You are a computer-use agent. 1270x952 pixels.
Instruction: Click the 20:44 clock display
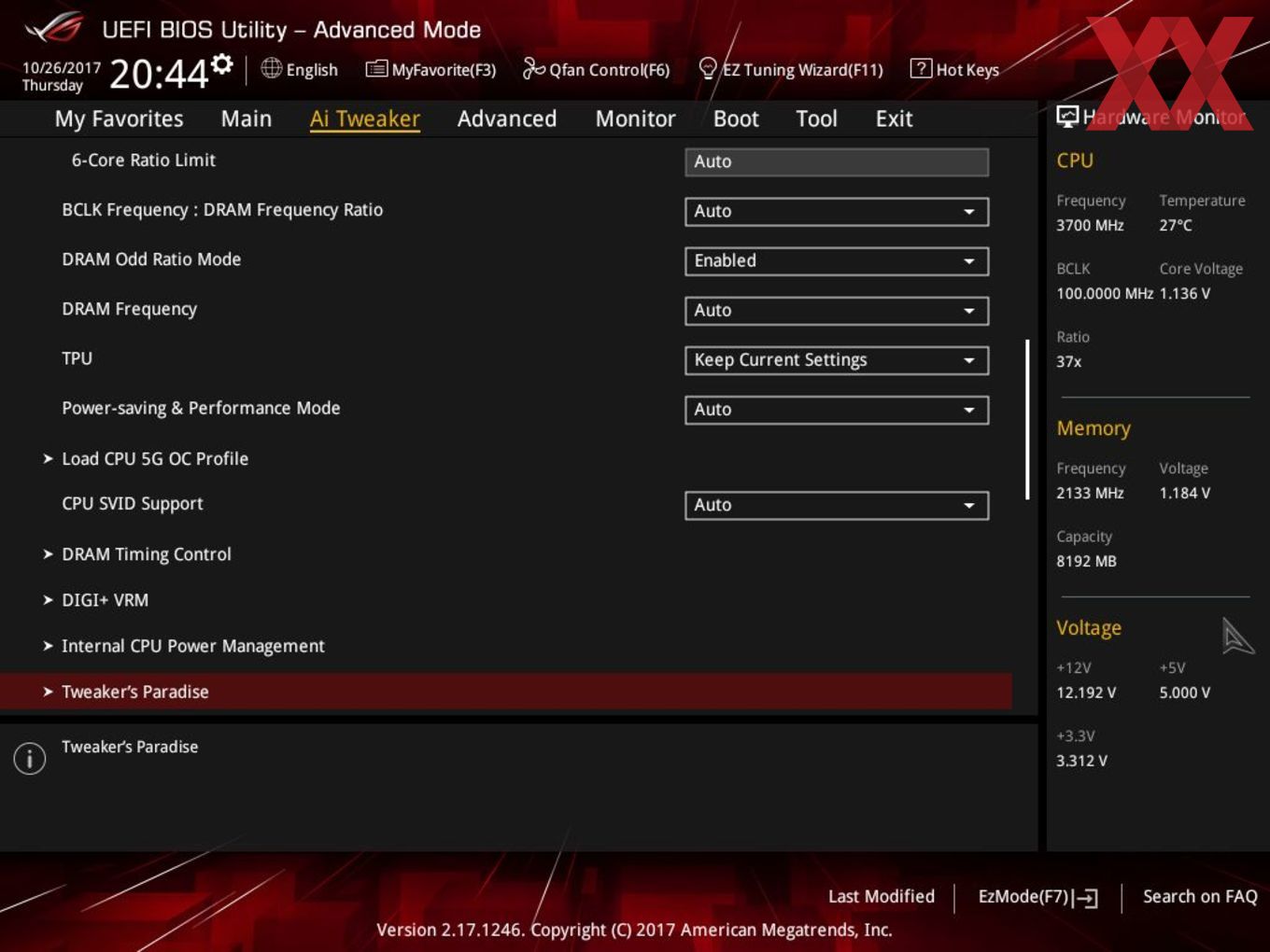click(159, 73)
